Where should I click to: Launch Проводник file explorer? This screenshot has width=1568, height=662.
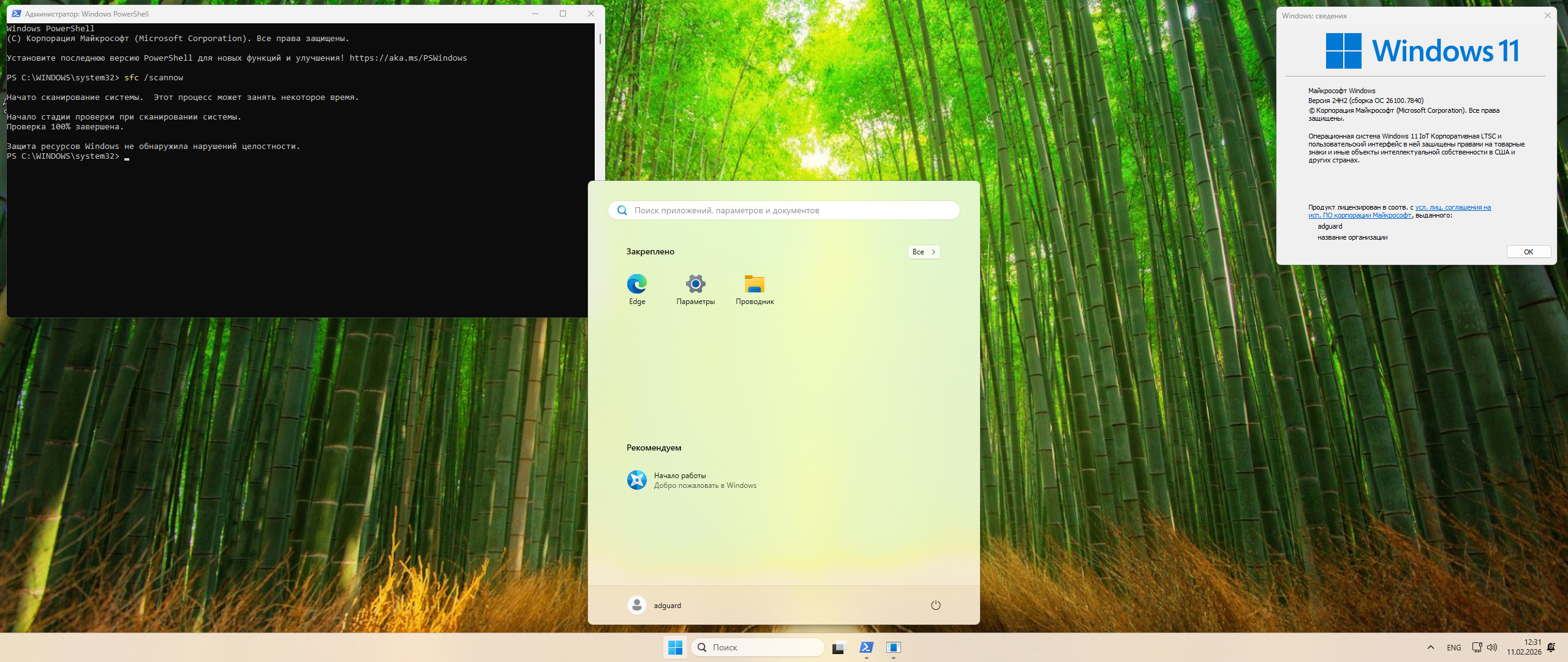point(755,289)
